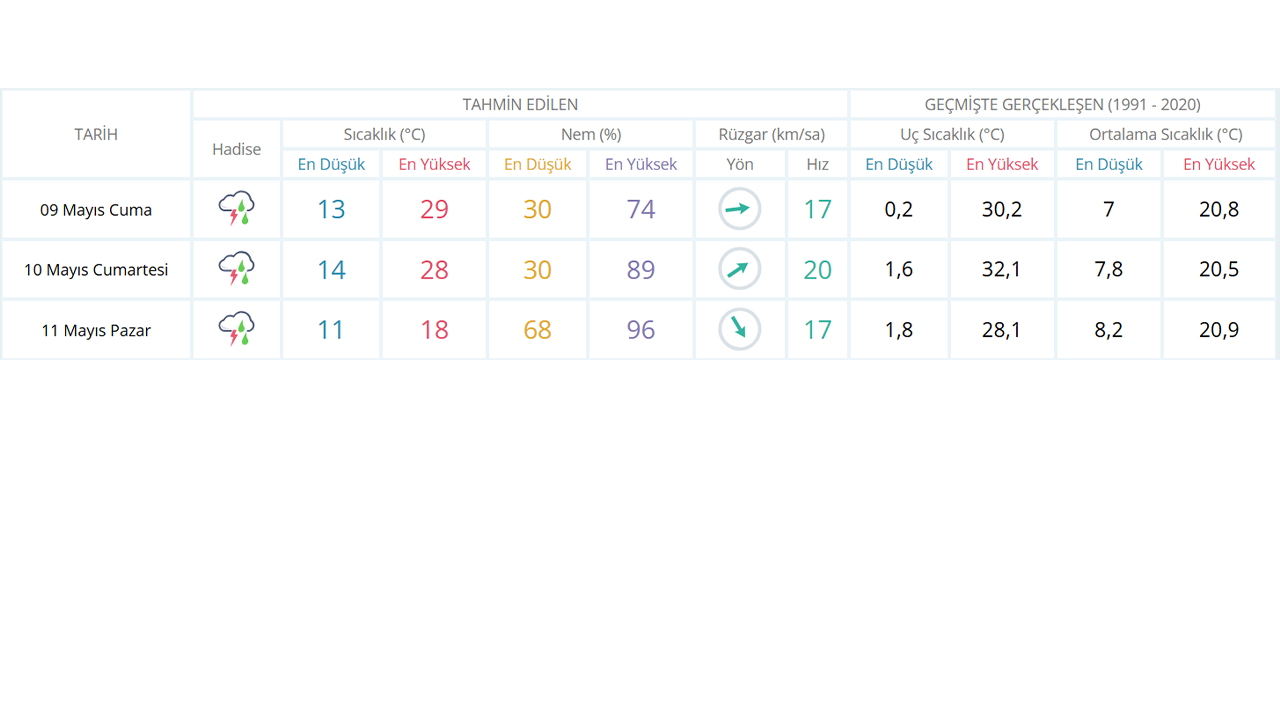This screenshot has height=720, width=1280.
Task: Select the 09 Mayıs Cuma date cell
Action: (96, 210)
